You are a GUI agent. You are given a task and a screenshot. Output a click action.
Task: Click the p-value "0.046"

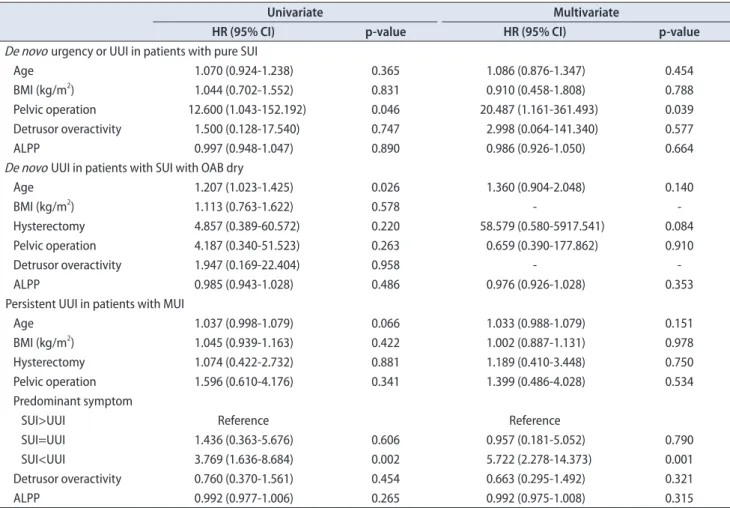385,110
